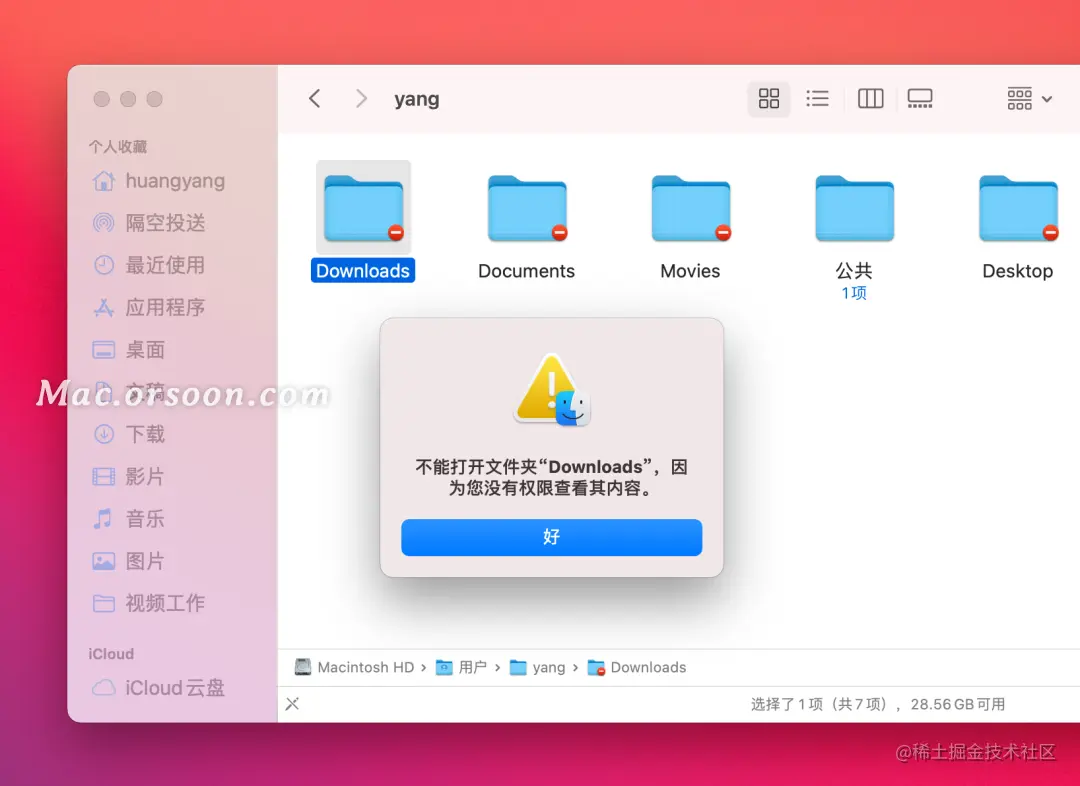Click the home icon beside huangyang

pos(103,181)
